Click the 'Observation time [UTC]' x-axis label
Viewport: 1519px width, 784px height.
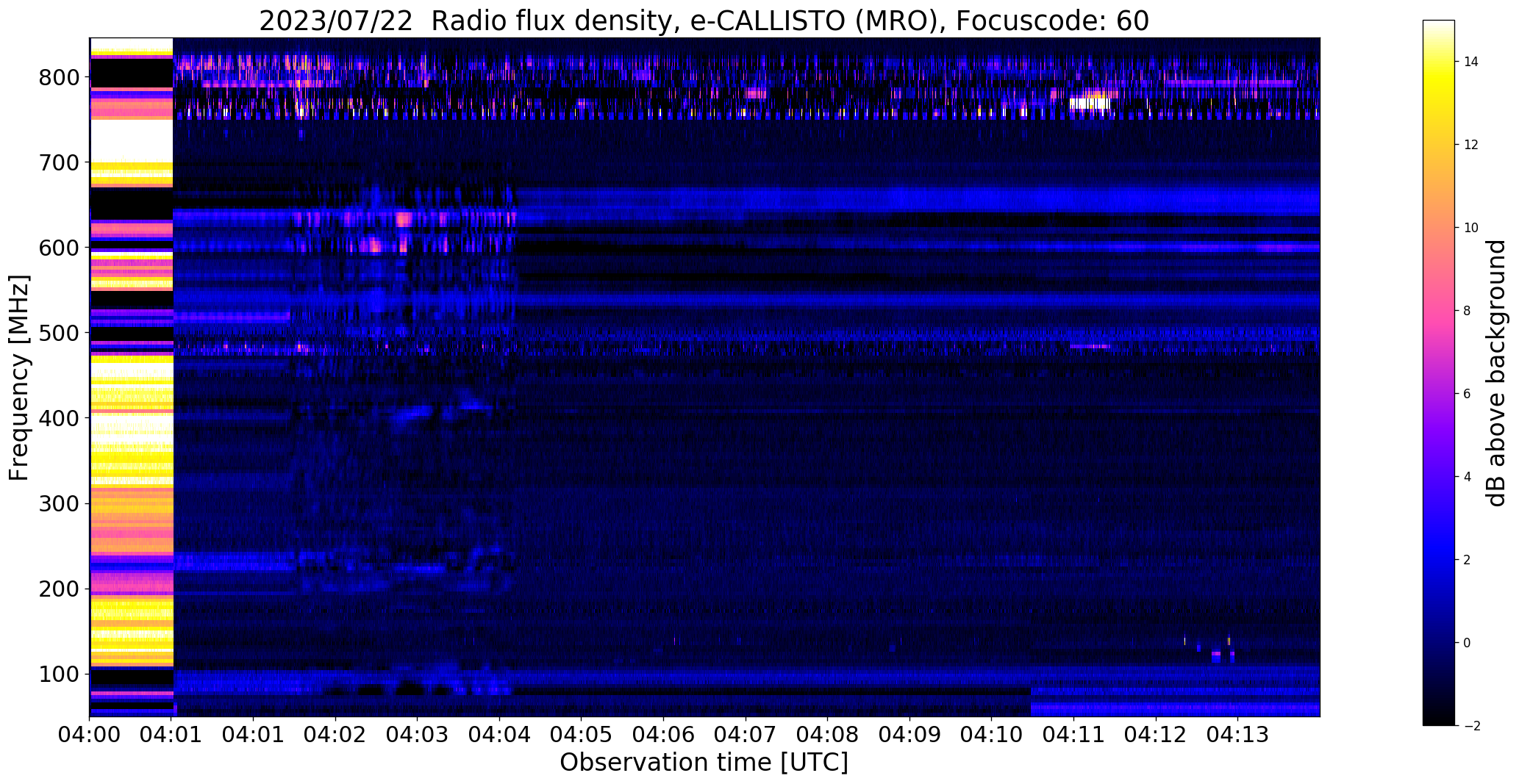pos(704,762)
